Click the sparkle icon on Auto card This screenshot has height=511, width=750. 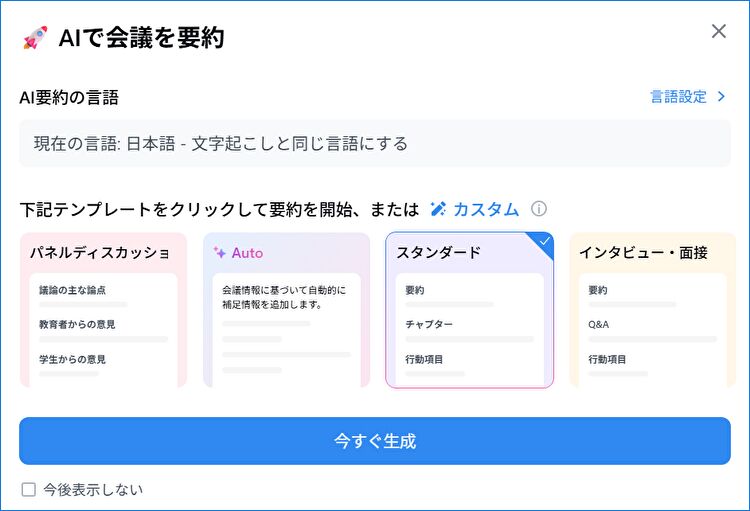[x=220, y=253]
